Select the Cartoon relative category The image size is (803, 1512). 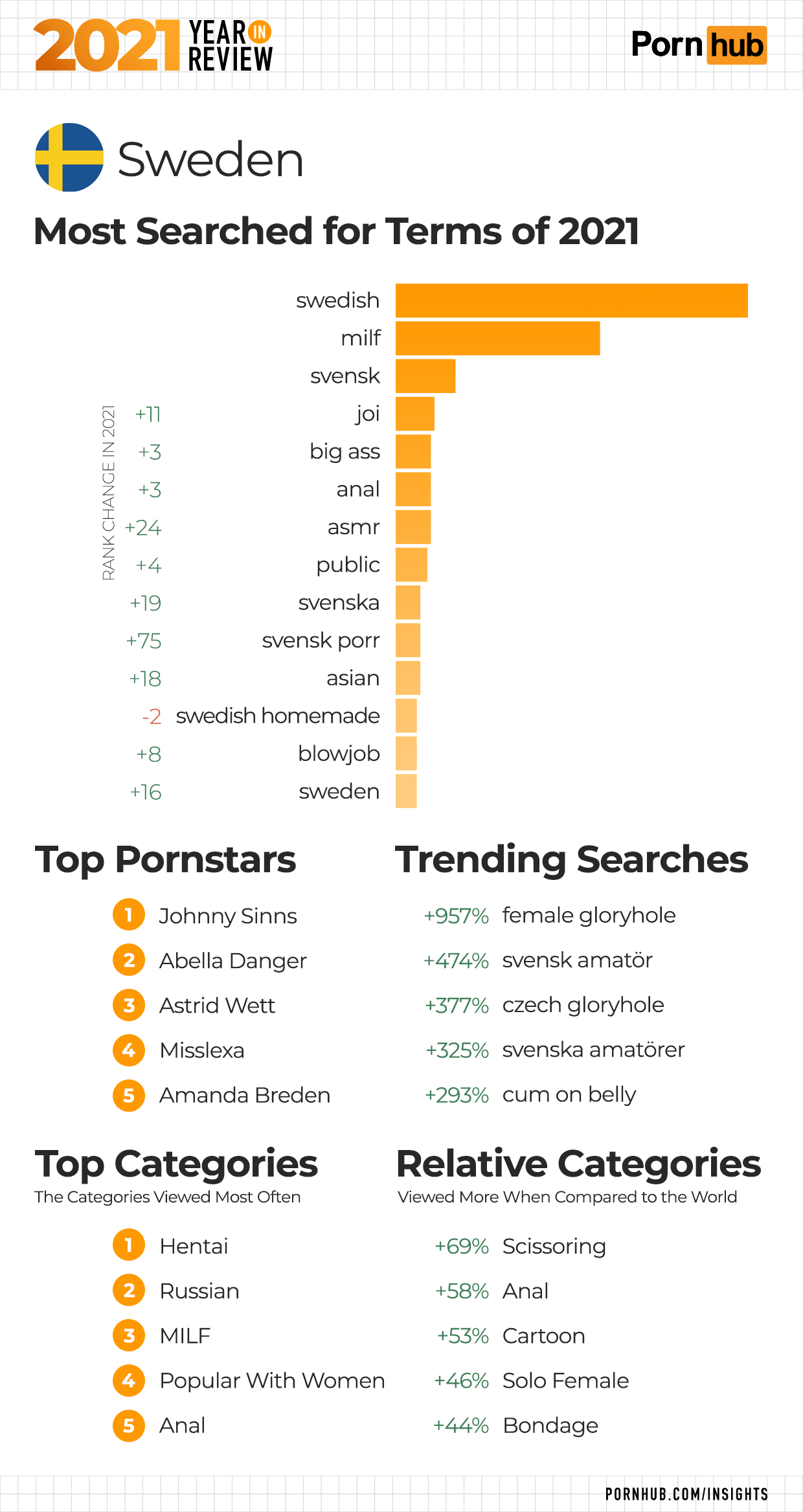tap(543, 1336)
